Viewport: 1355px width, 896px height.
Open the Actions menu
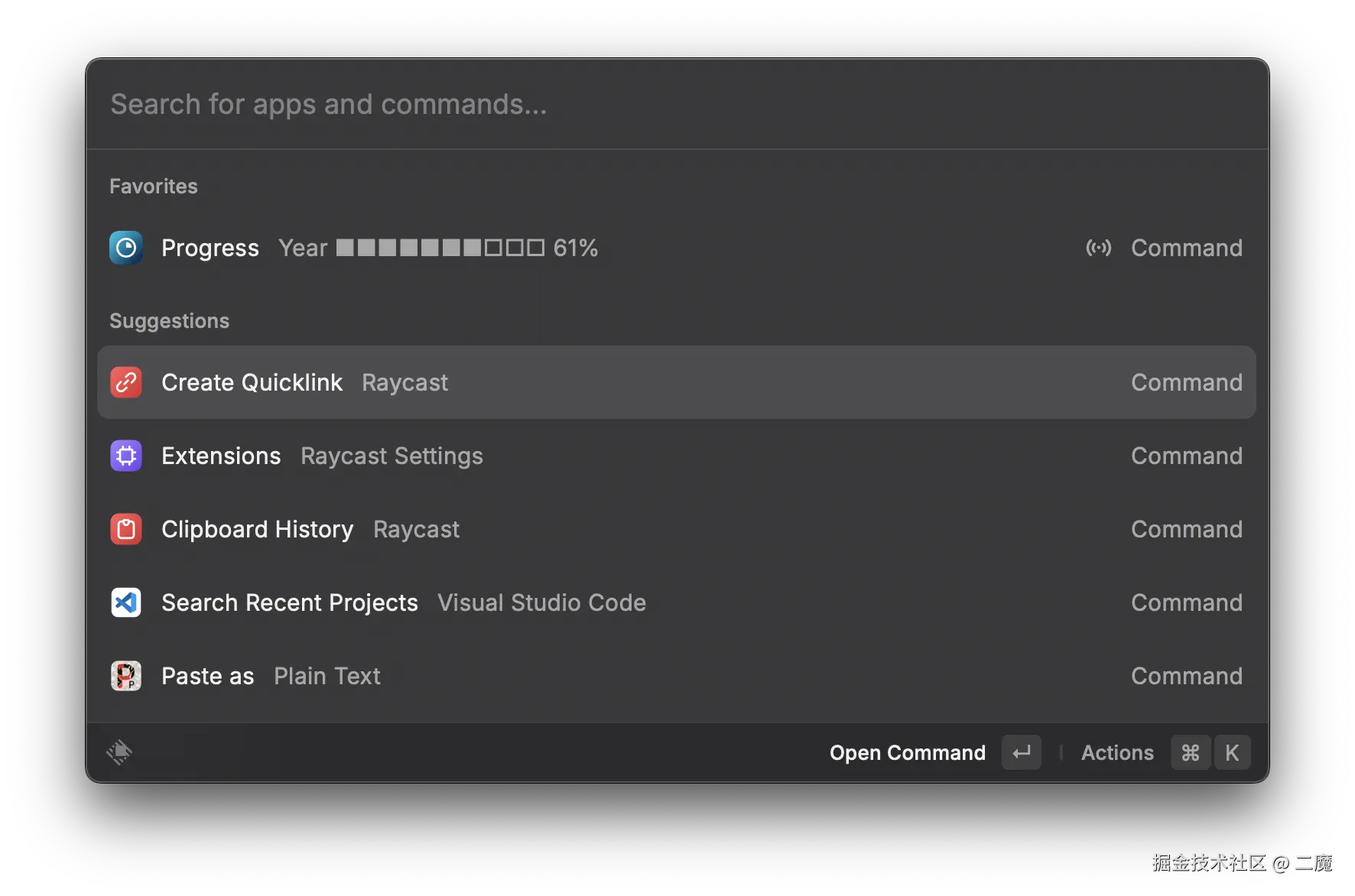(1117, 753)
